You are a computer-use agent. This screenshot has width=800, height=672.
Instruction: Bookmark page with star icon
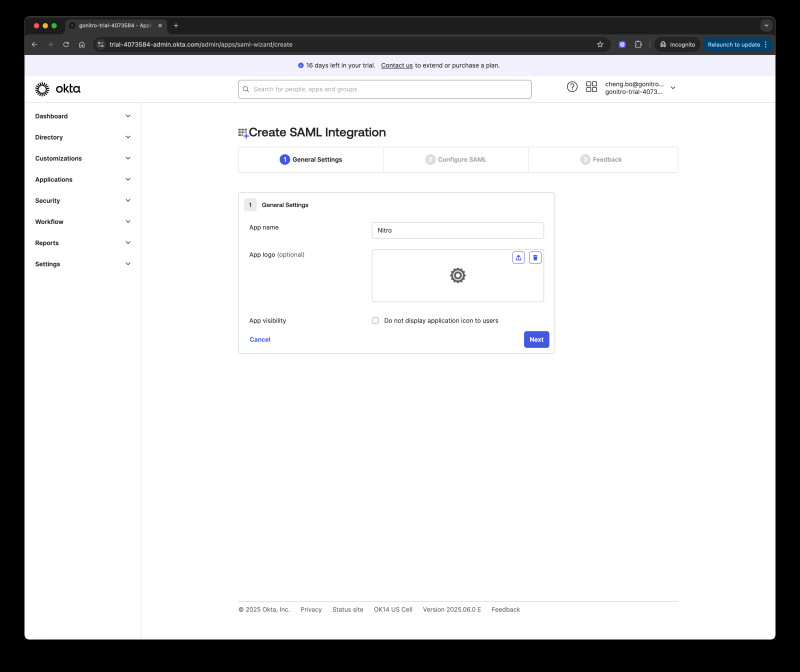click(x=600, y=44)
